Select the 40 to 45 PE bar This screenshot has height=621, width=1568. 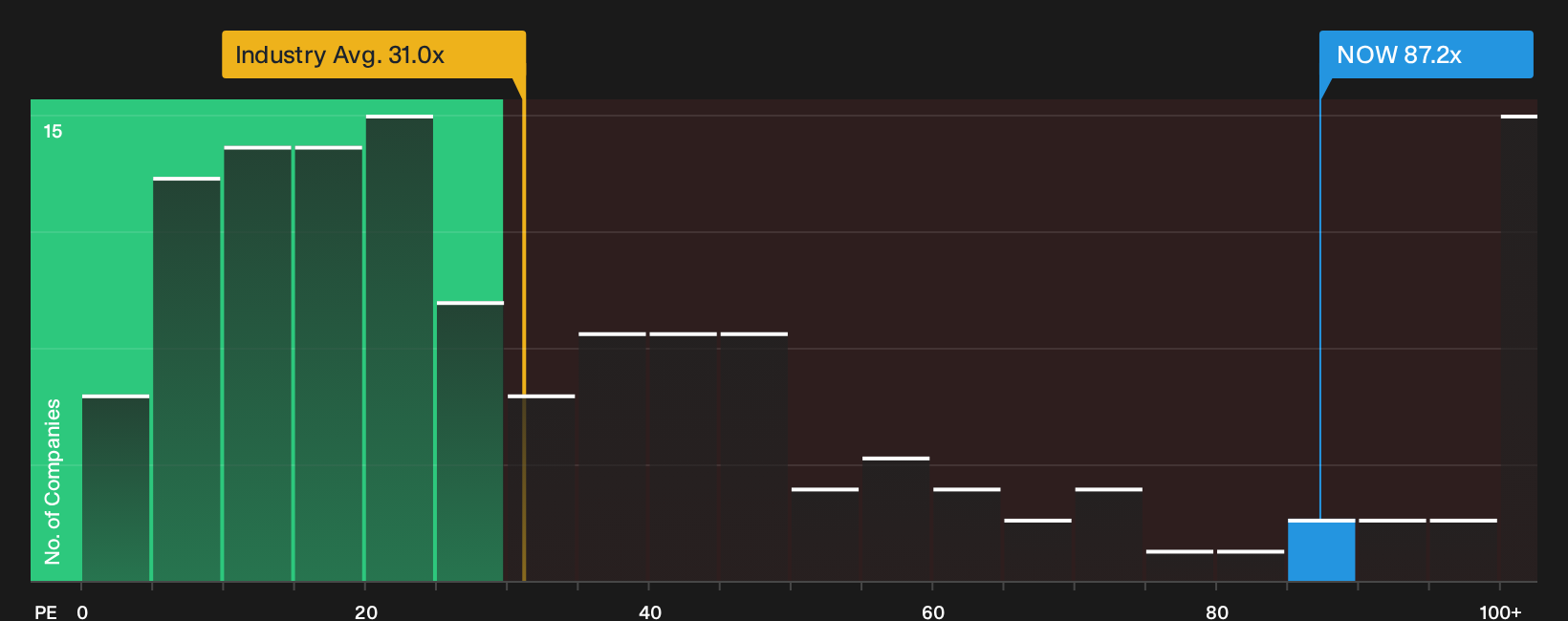(683, 457)
